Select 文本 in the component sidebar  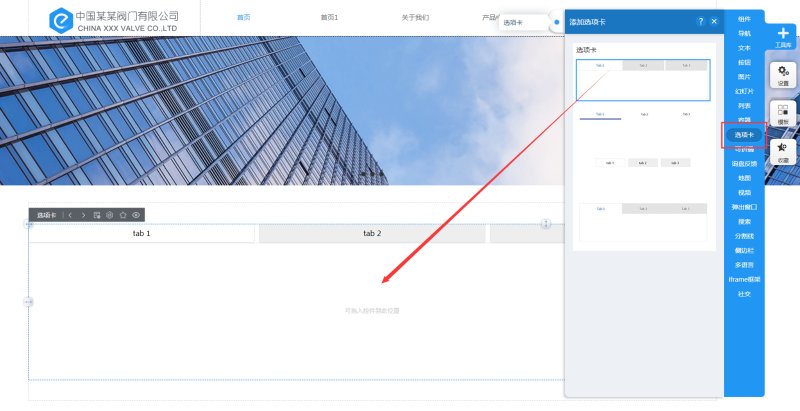tap(744, 48)
